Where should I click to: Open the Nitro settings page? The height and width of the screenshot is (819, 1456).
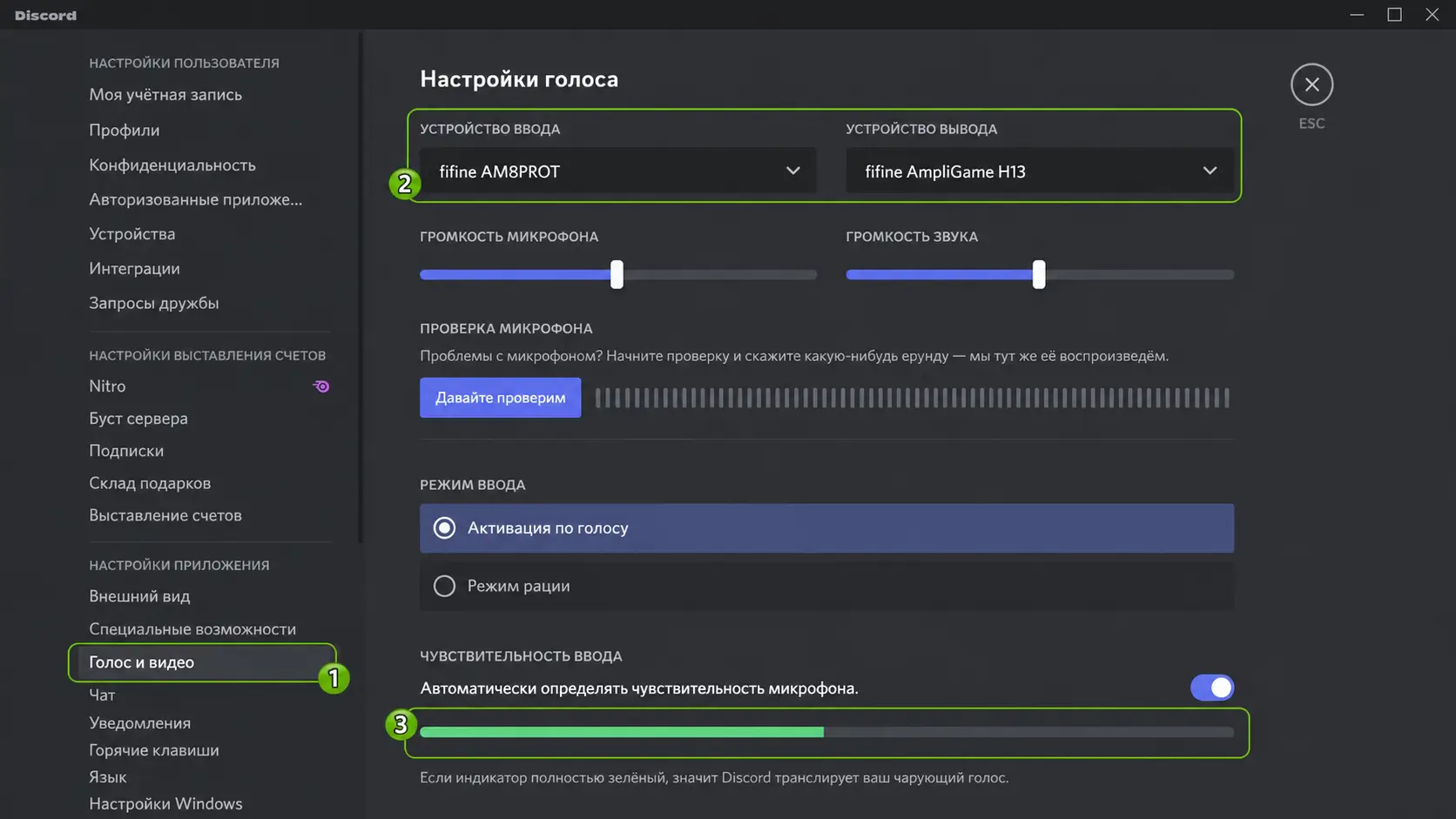(107, 386)
